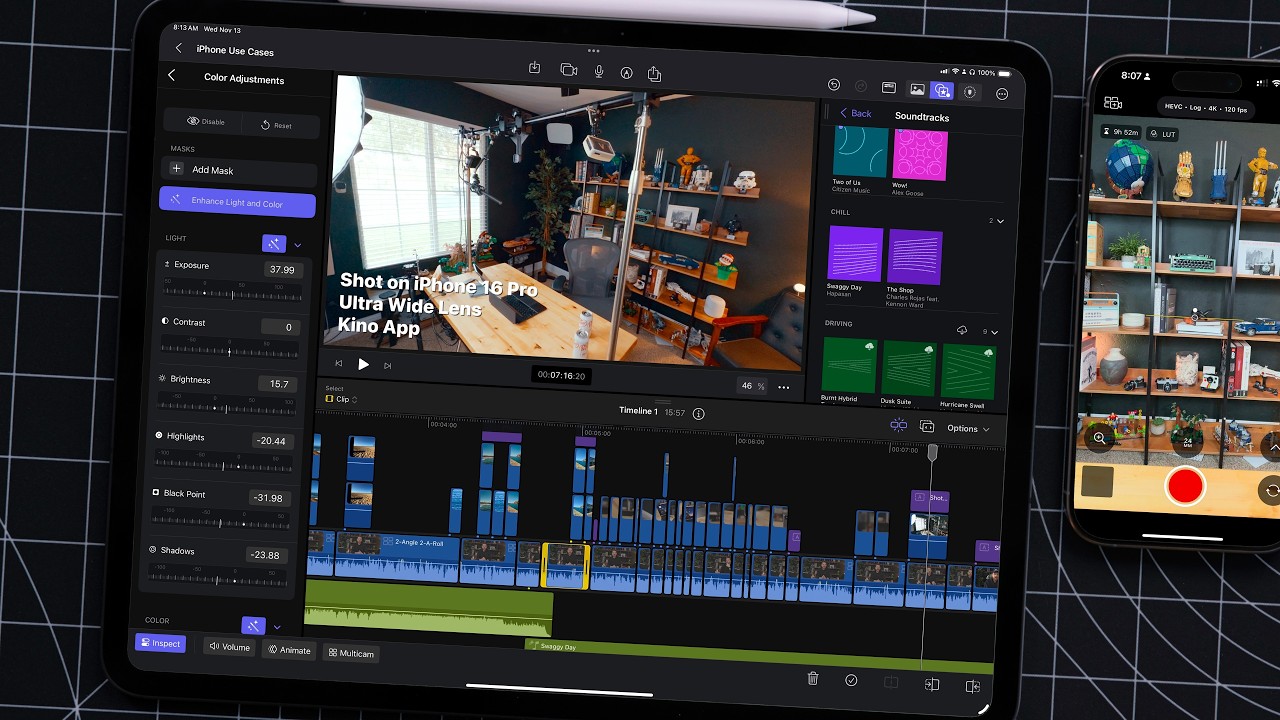
Task: Play the viewer preview
Action: coord(363,364)
